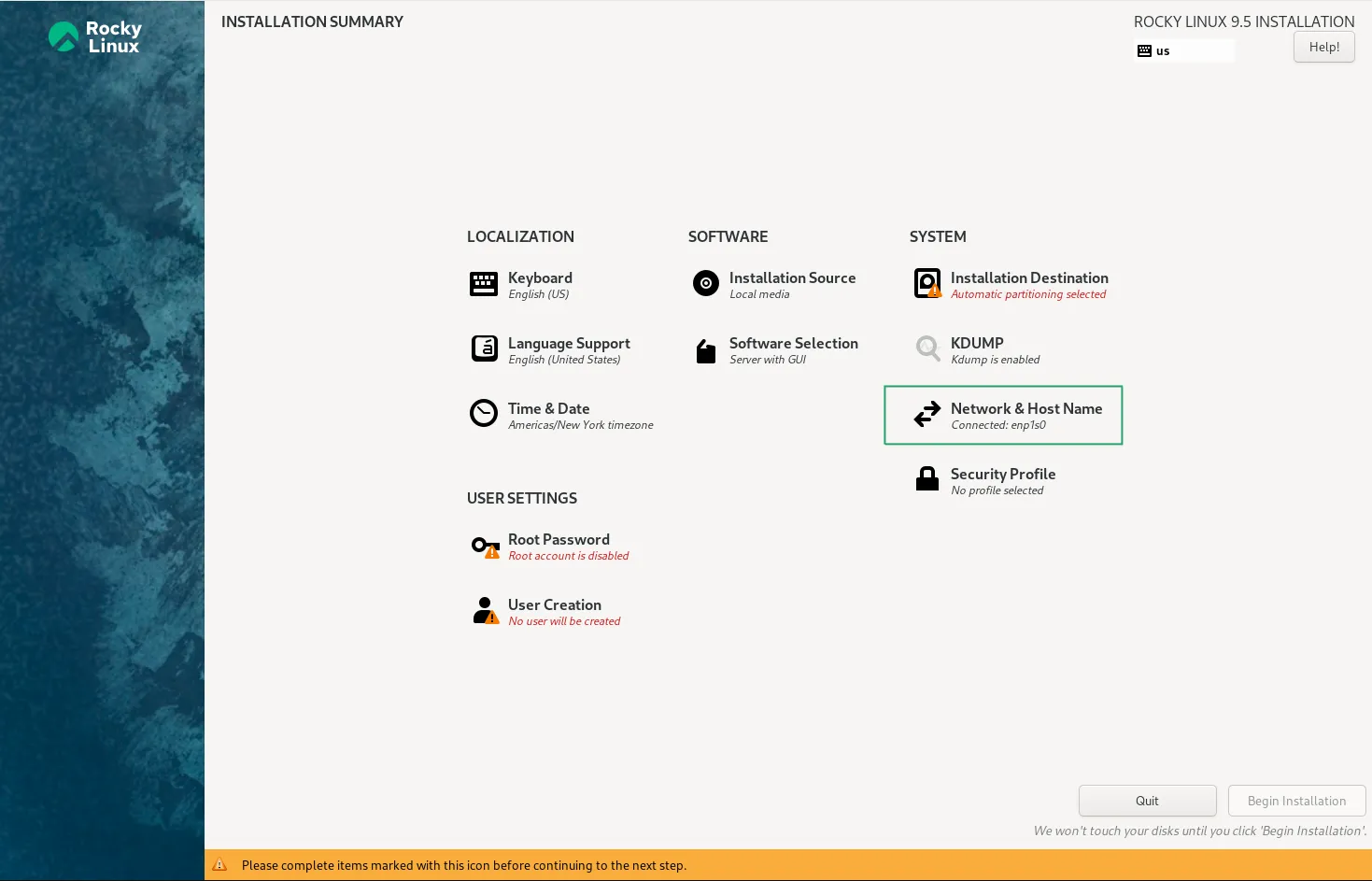Click the USER SETTINGS section heading
1372x881 pixels.
tap(522, 498)
